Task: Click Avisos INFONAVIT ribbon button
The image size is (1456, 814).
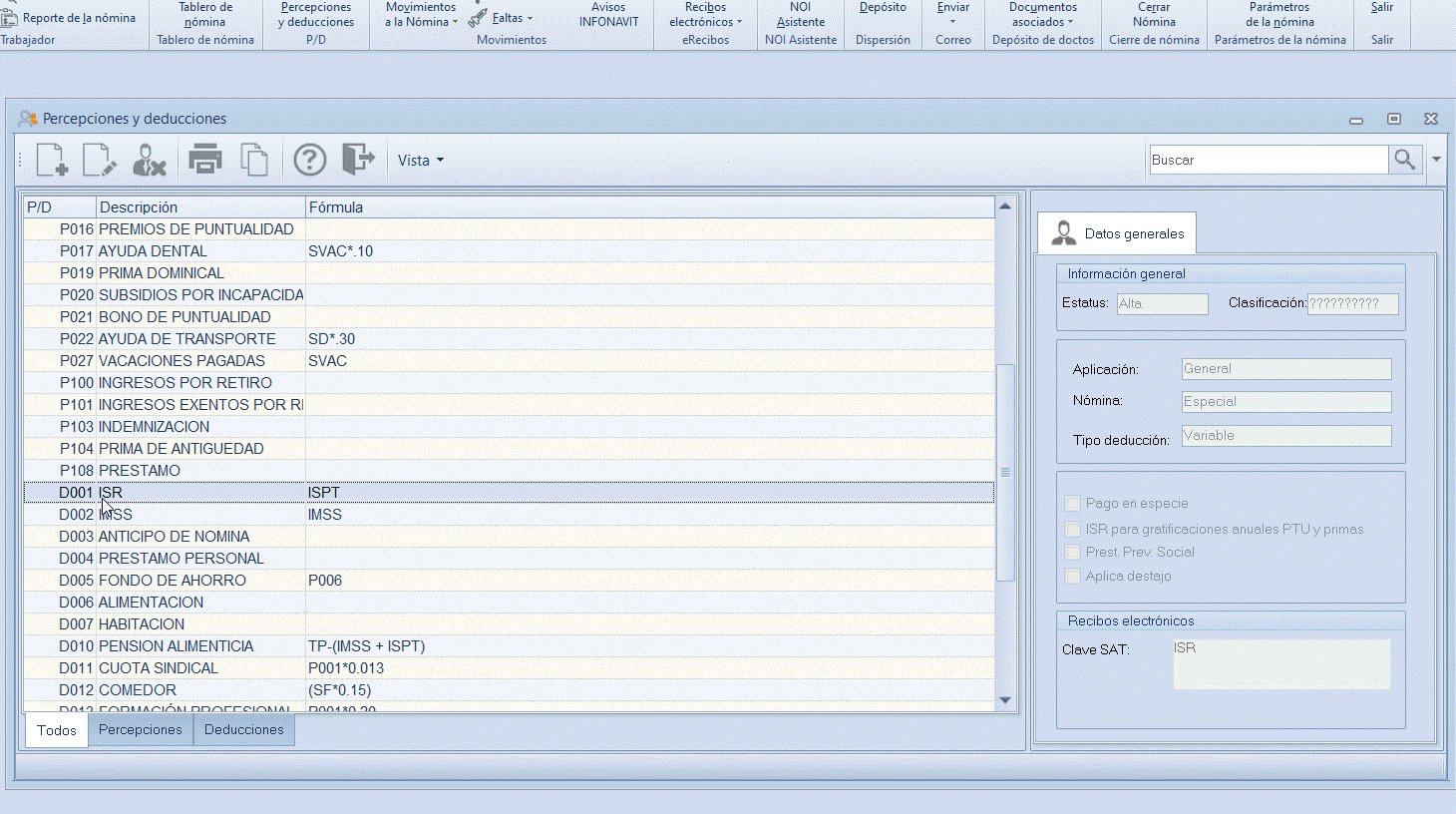Action: pyautogui.click(x=608, y=15)
